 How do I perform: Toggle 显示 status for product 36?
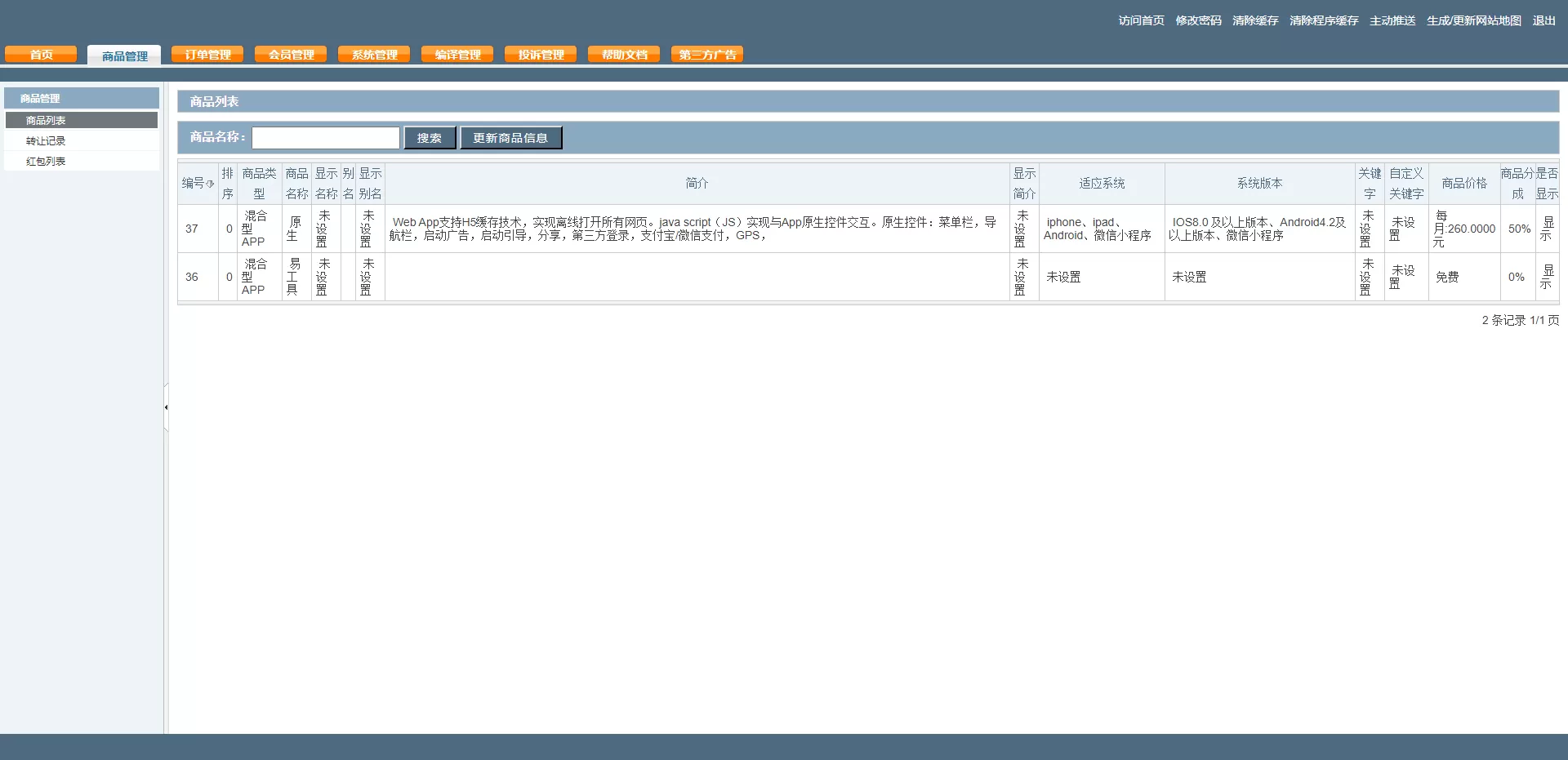(1547, 278)
